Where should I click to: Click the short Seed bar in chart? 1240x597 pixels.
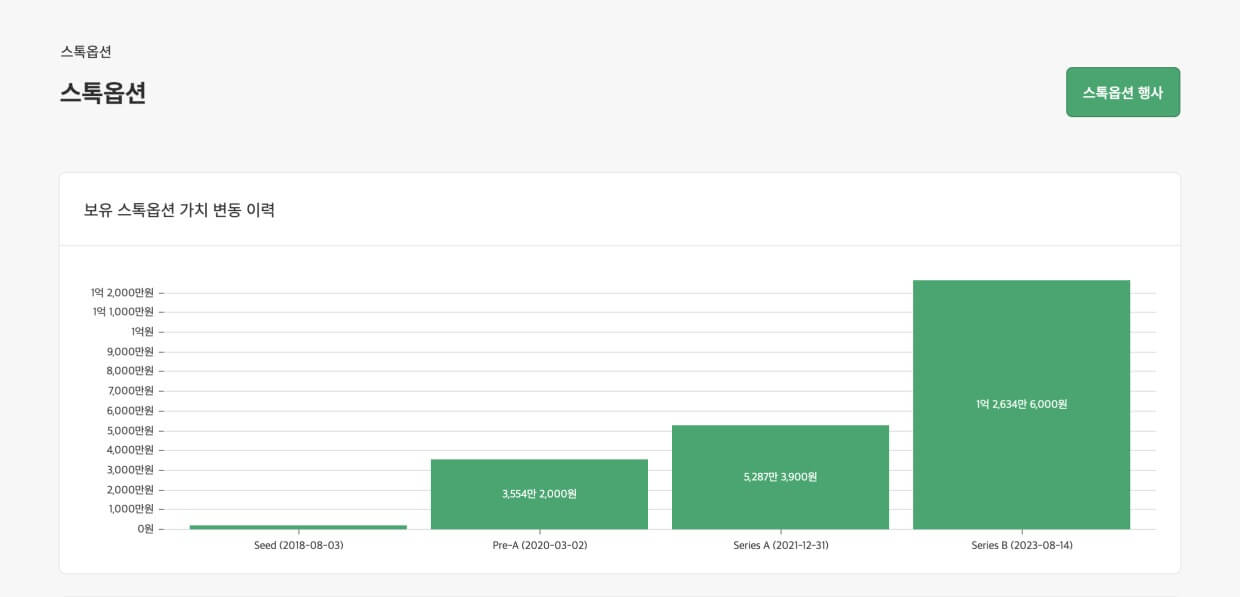pyautogui.click(x=298, y=527)
